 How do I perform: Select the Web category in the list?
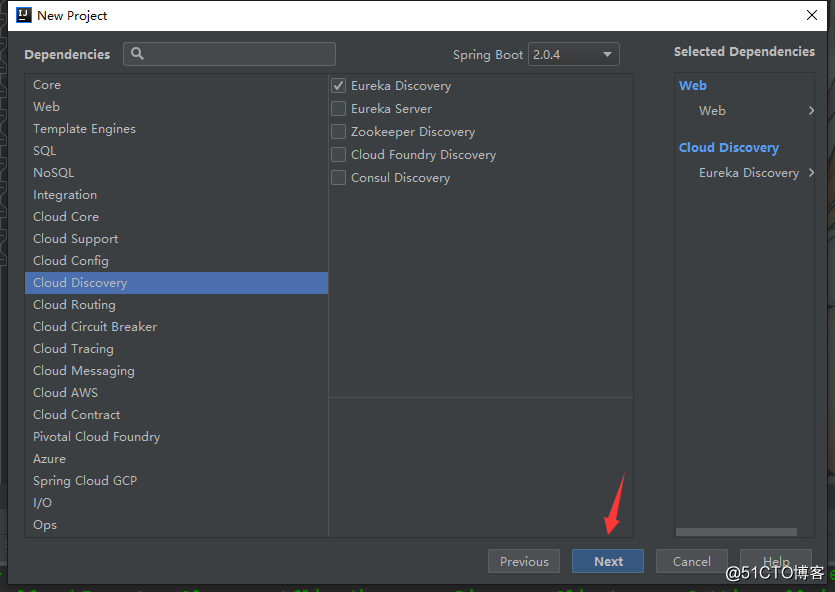click(176, 106)
